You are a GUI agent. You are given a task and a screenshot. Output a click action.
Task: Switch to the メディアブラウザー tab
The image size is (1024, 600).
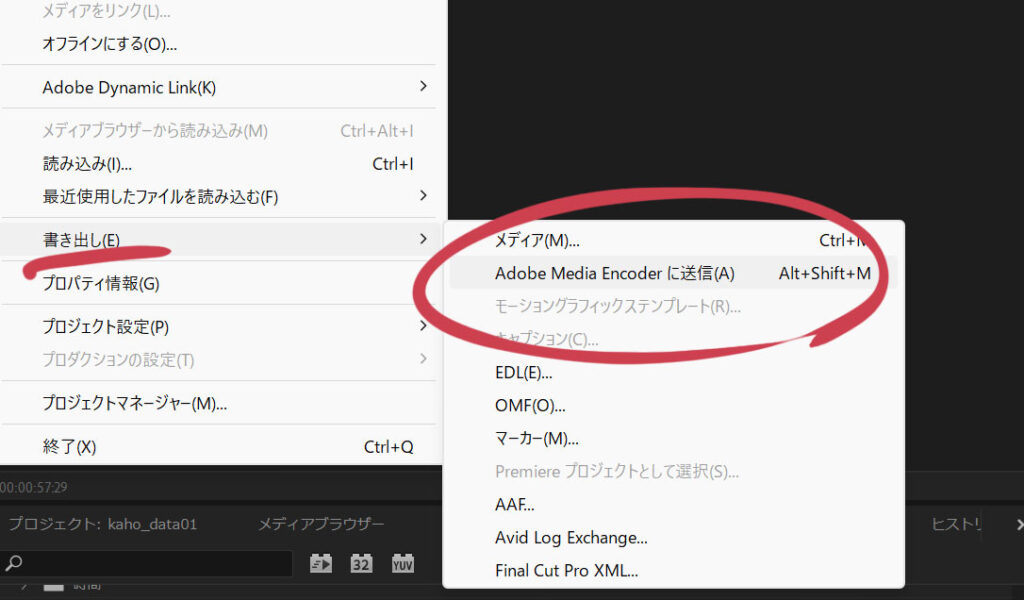[321, 524]
